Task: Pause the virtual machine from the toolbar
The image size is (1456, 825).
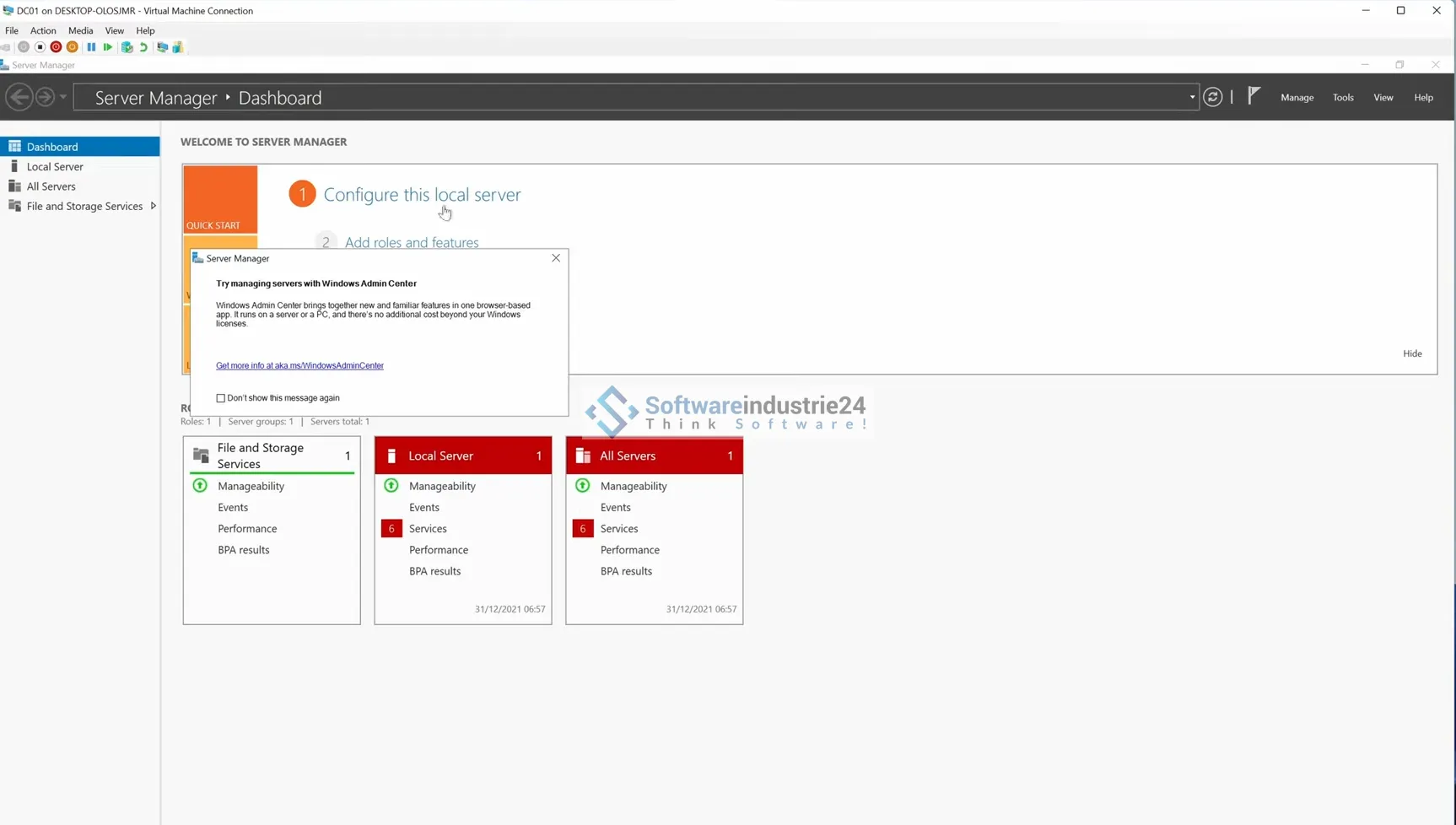Action: coord(91,47)
